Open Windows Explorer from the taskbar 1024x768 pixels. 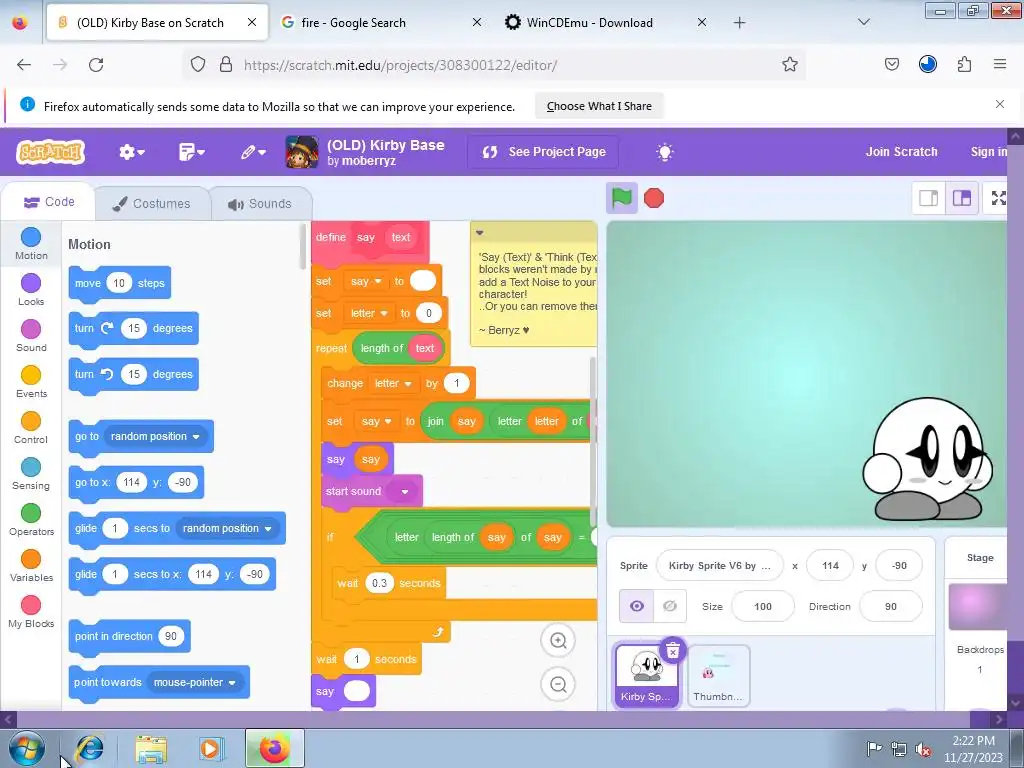click(x=151, y=749)
